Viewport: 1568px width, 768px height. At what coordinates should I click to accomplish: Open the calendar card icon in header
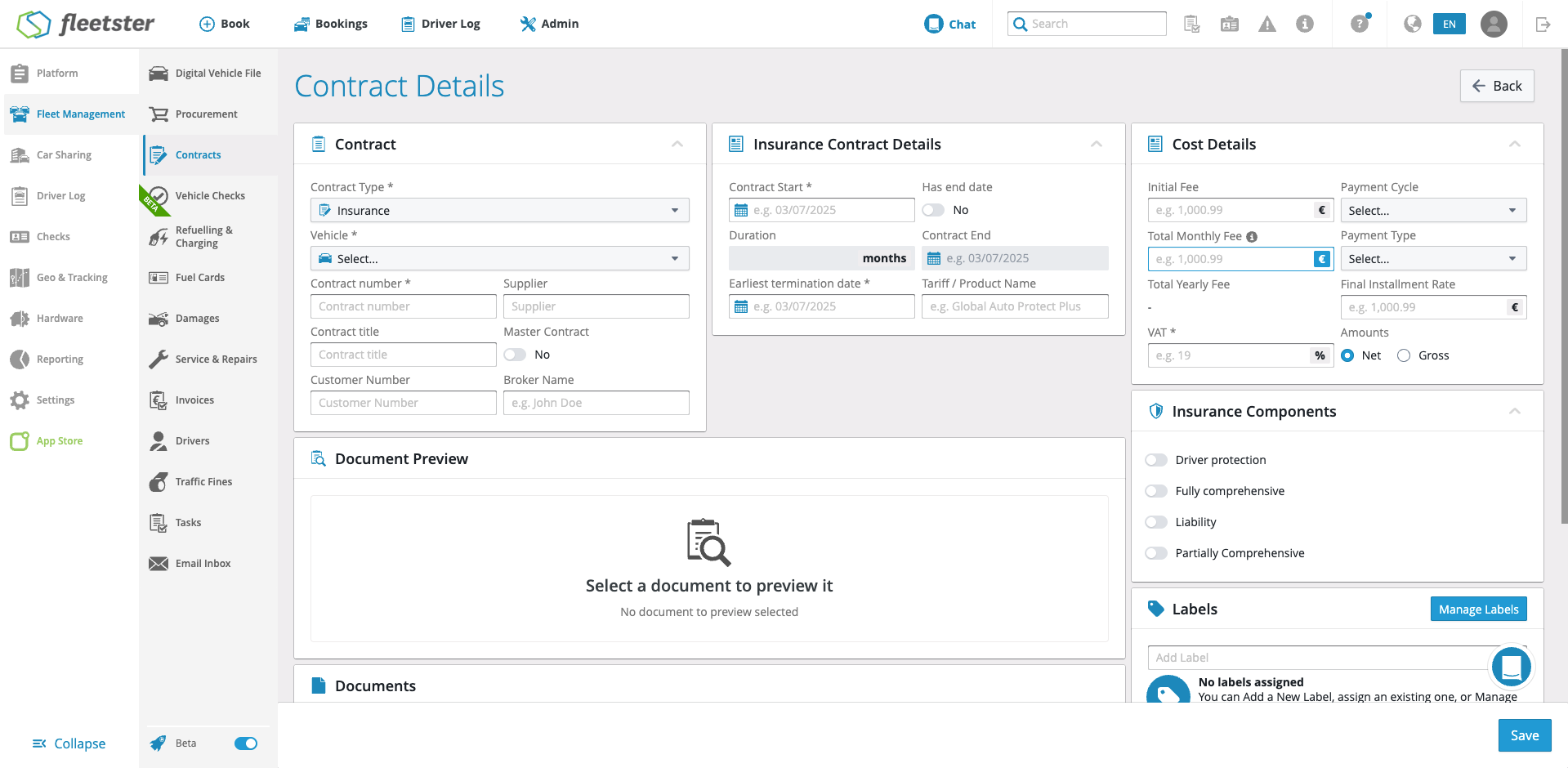tap(1230, 24)
